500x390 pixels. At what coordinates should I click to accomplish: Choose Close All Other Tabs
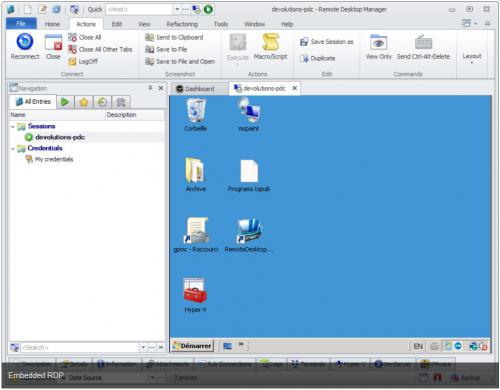[100, 49]
